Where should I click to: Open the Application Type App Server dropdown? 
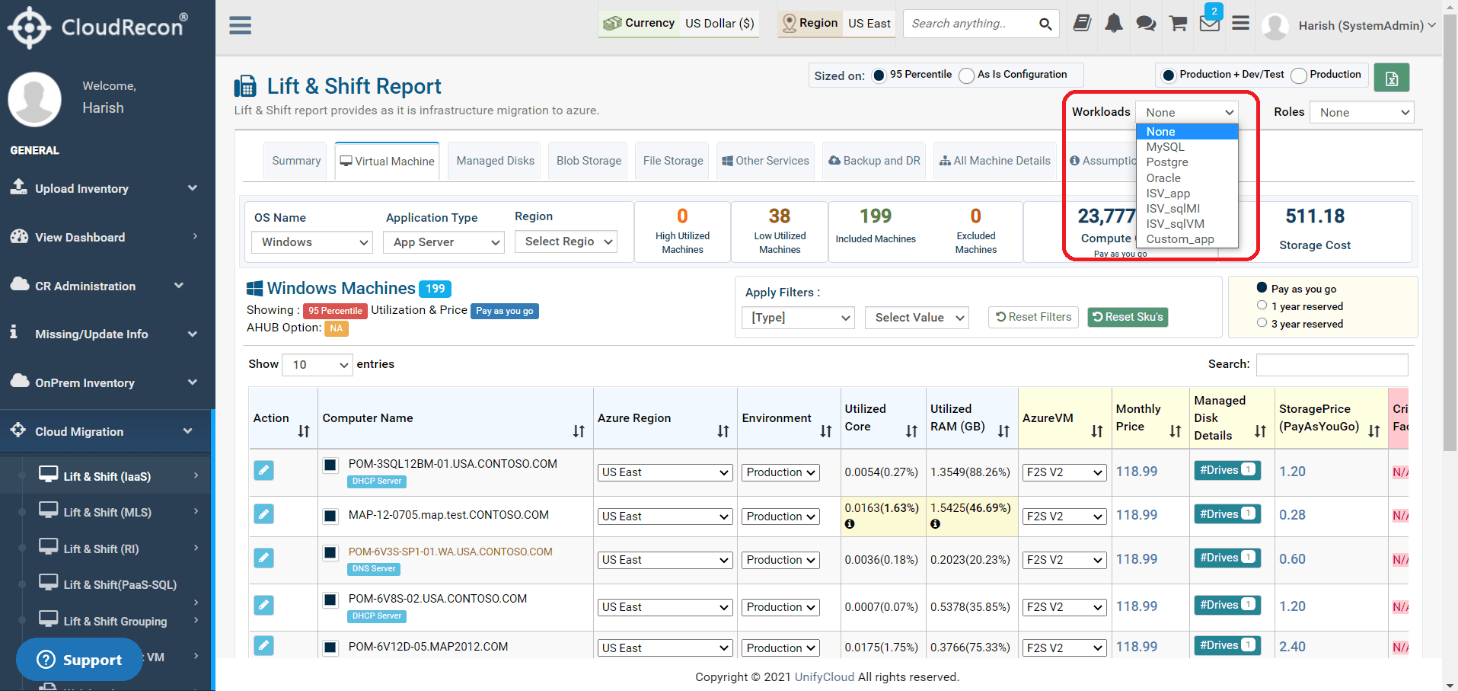coord(444,242)
